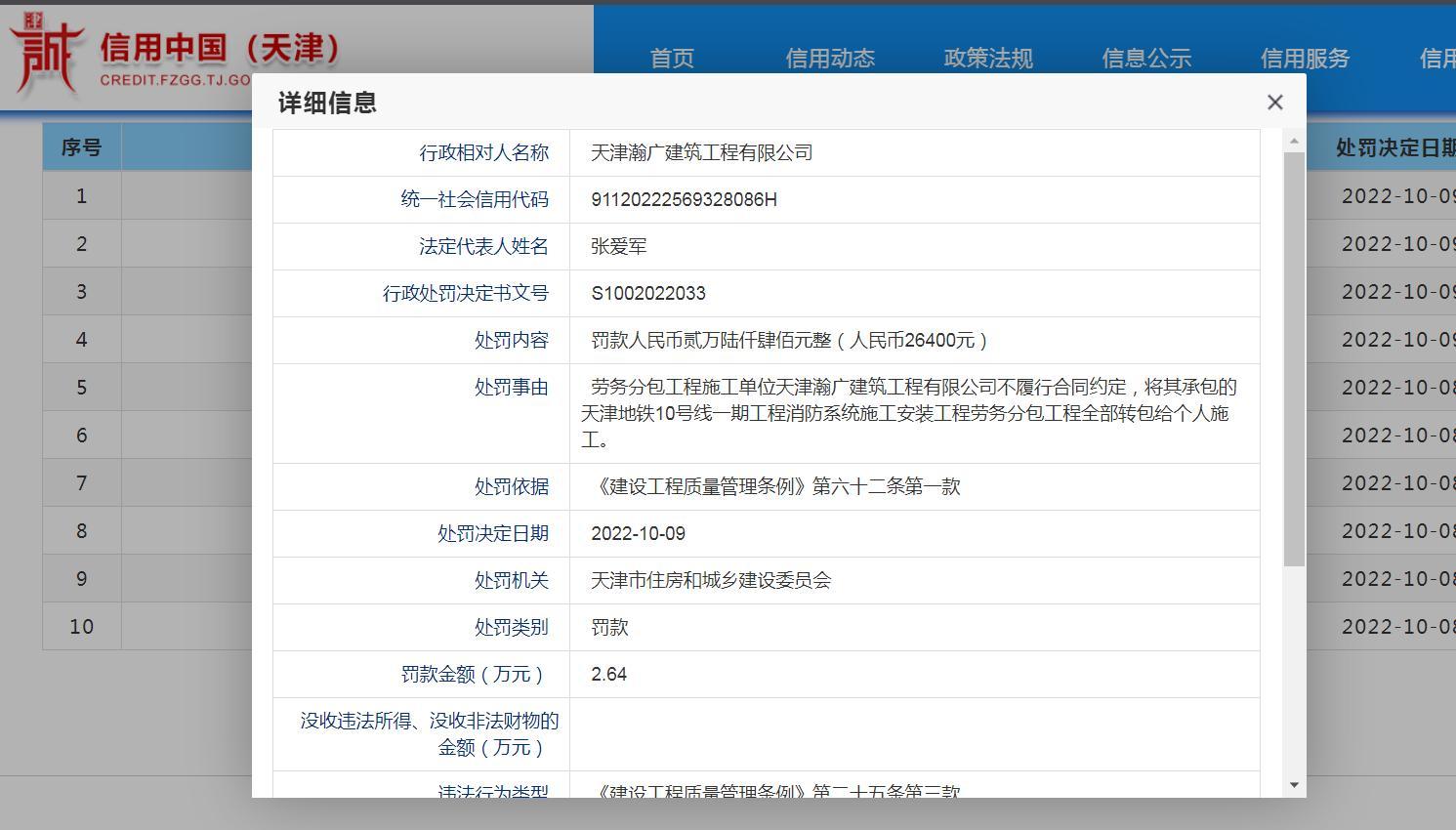Select document number S1002022033

[x=647, y=293]
